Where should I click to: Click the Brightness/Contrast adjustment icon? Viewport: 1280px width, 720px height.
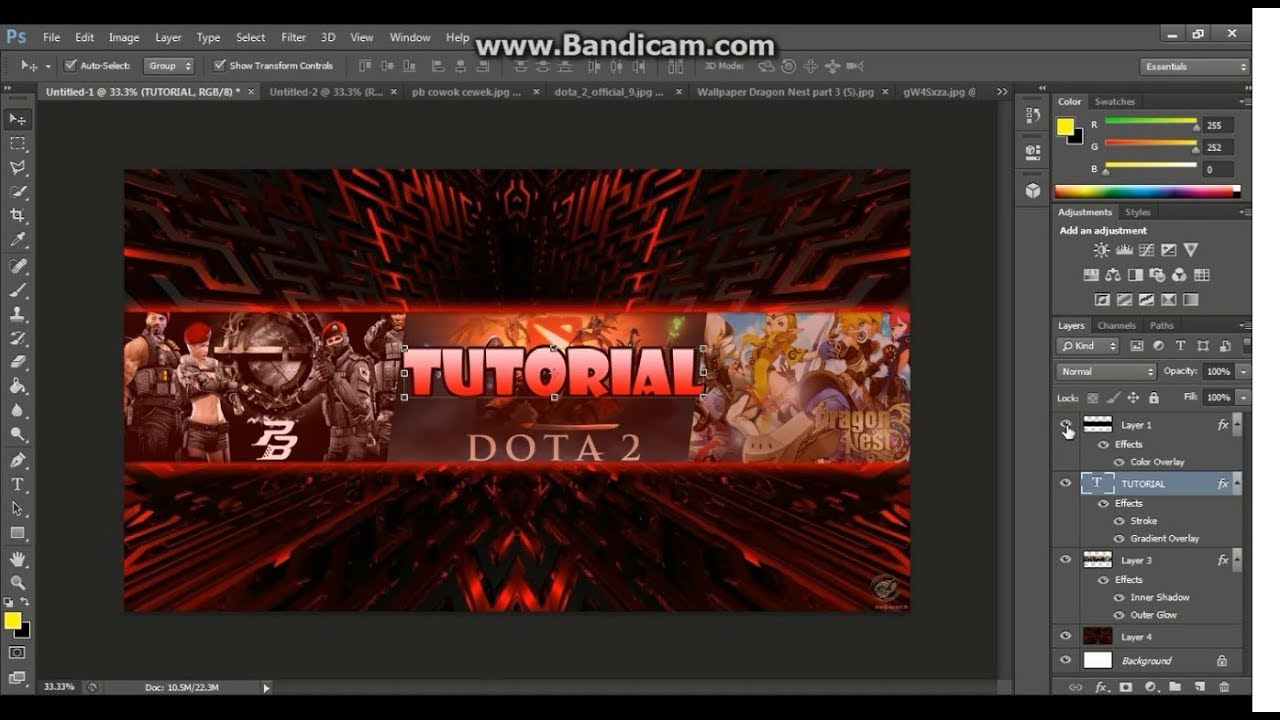(1101, 250)
